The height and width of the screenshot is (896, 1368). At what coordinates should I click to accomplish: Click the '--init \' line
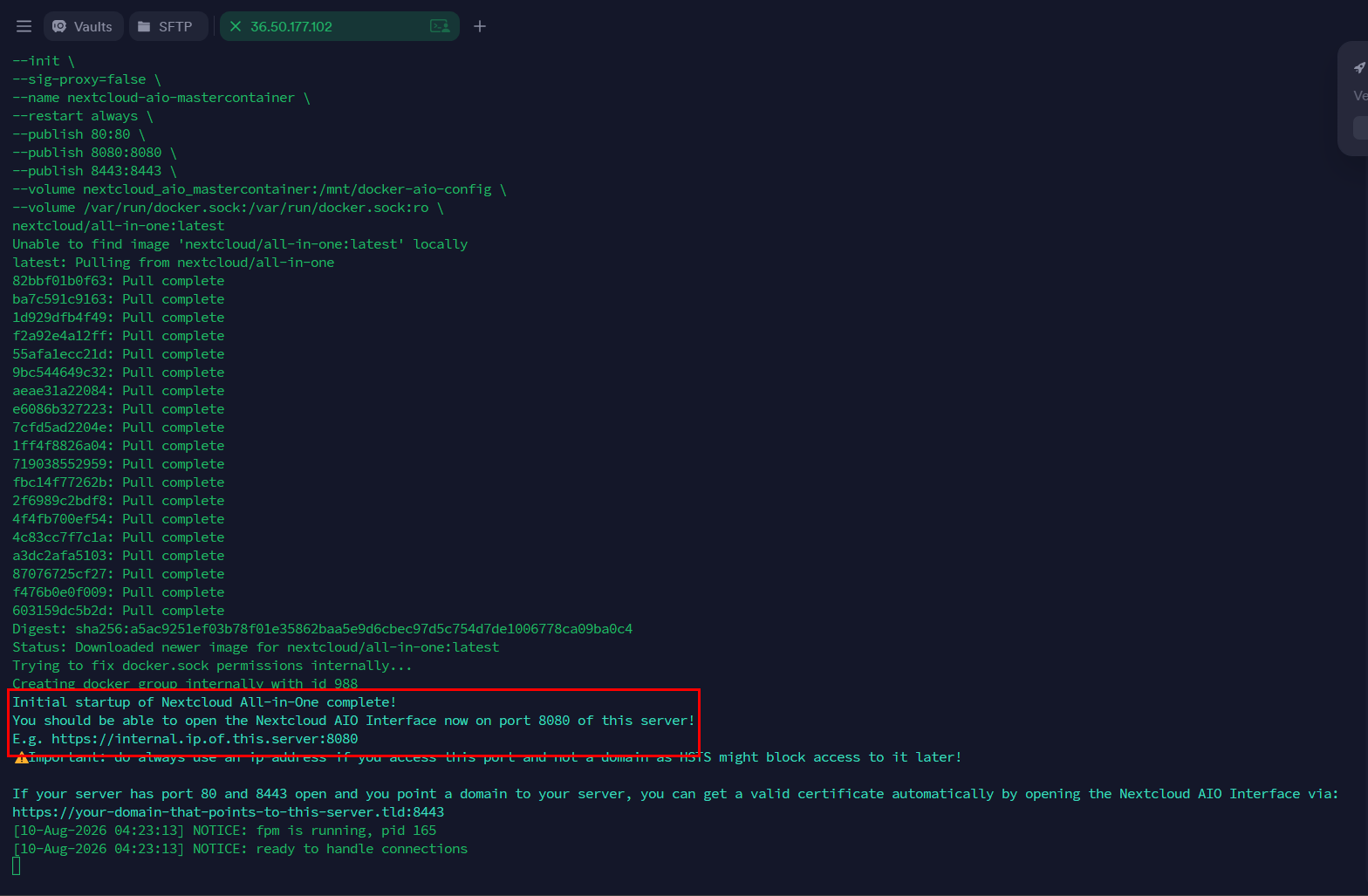[44, 61]
